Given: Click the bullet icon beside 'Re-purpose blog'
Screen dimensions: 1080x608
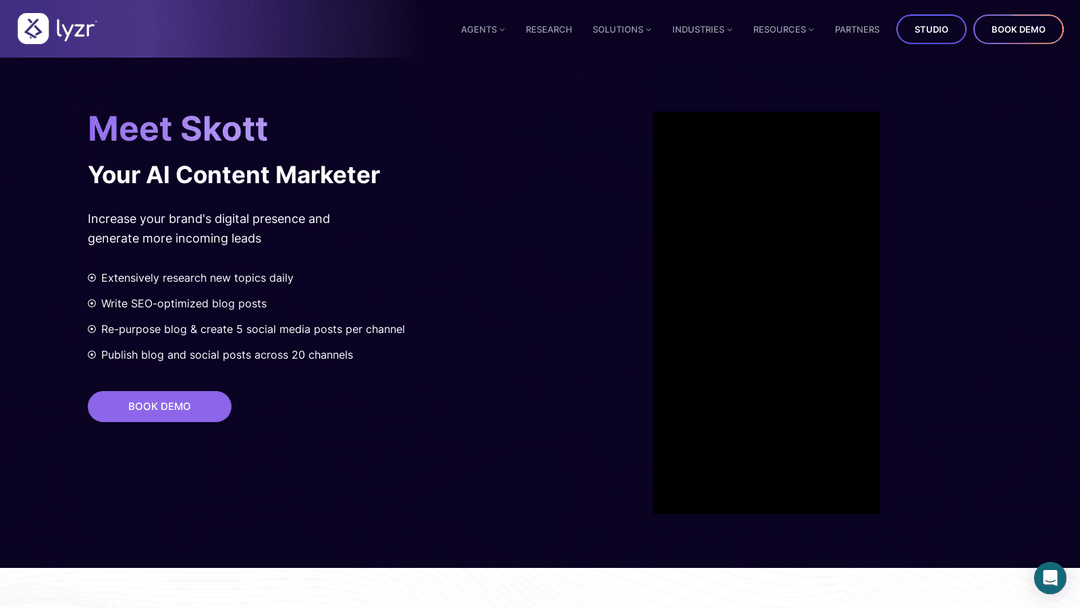Looking at the screenshot, I should [92, 329].
